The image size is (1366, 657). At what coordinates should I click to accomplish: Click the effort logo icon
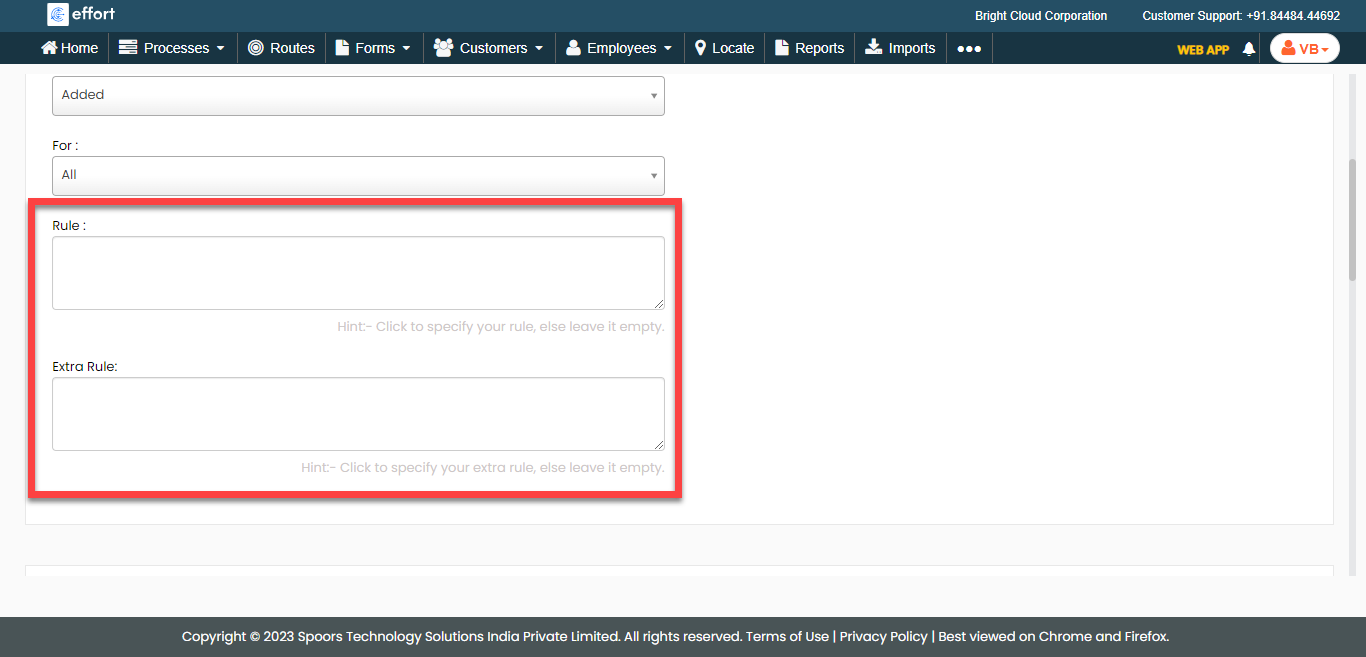pos(58,14)
